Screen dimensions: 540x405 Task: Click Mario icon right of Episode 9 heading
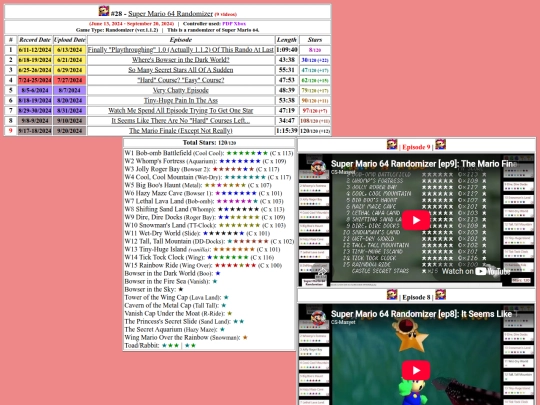click(x=440, y=145)
